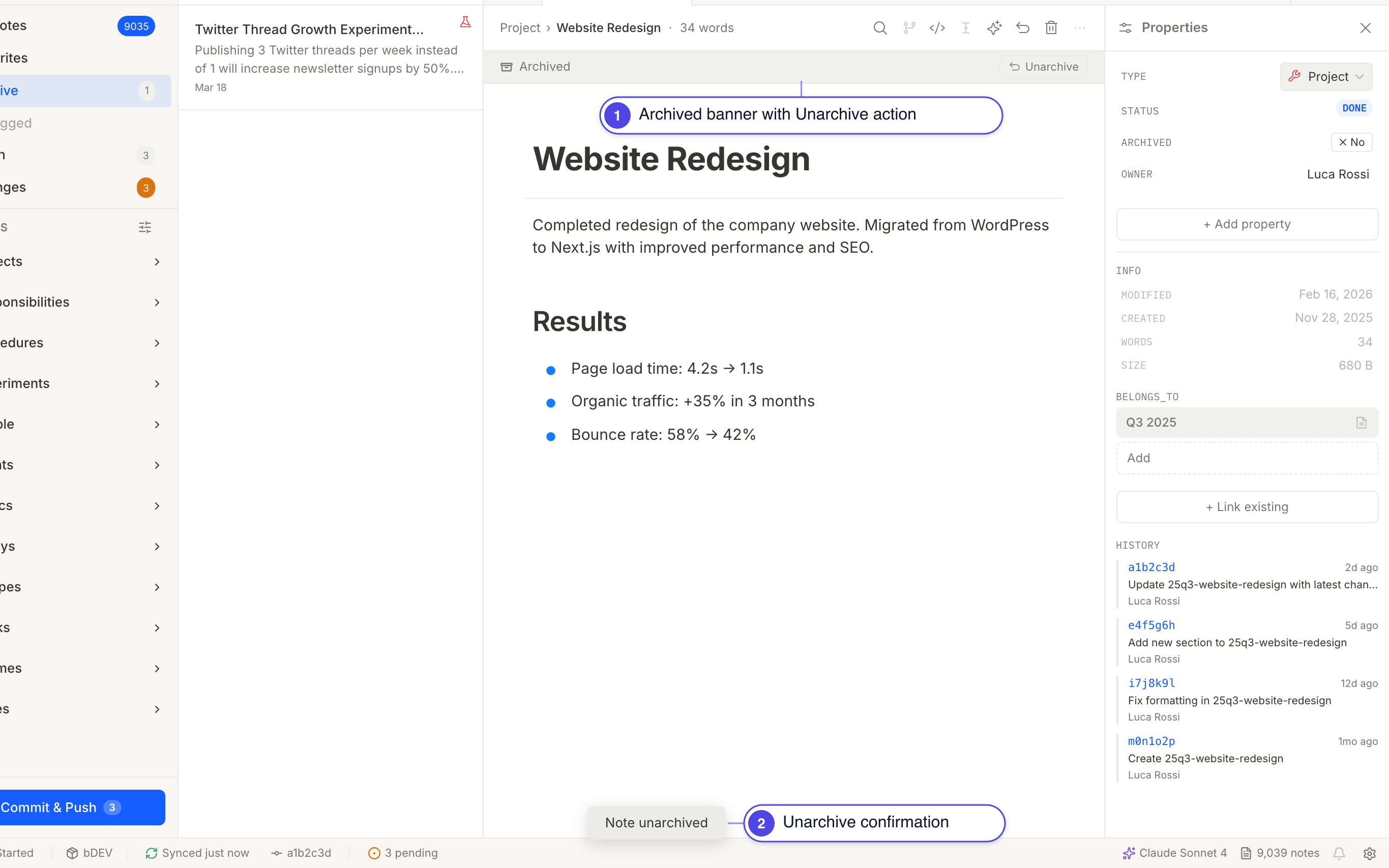
Task: Click the bDEV vault cube icon
Action: [x=72, y=853]
